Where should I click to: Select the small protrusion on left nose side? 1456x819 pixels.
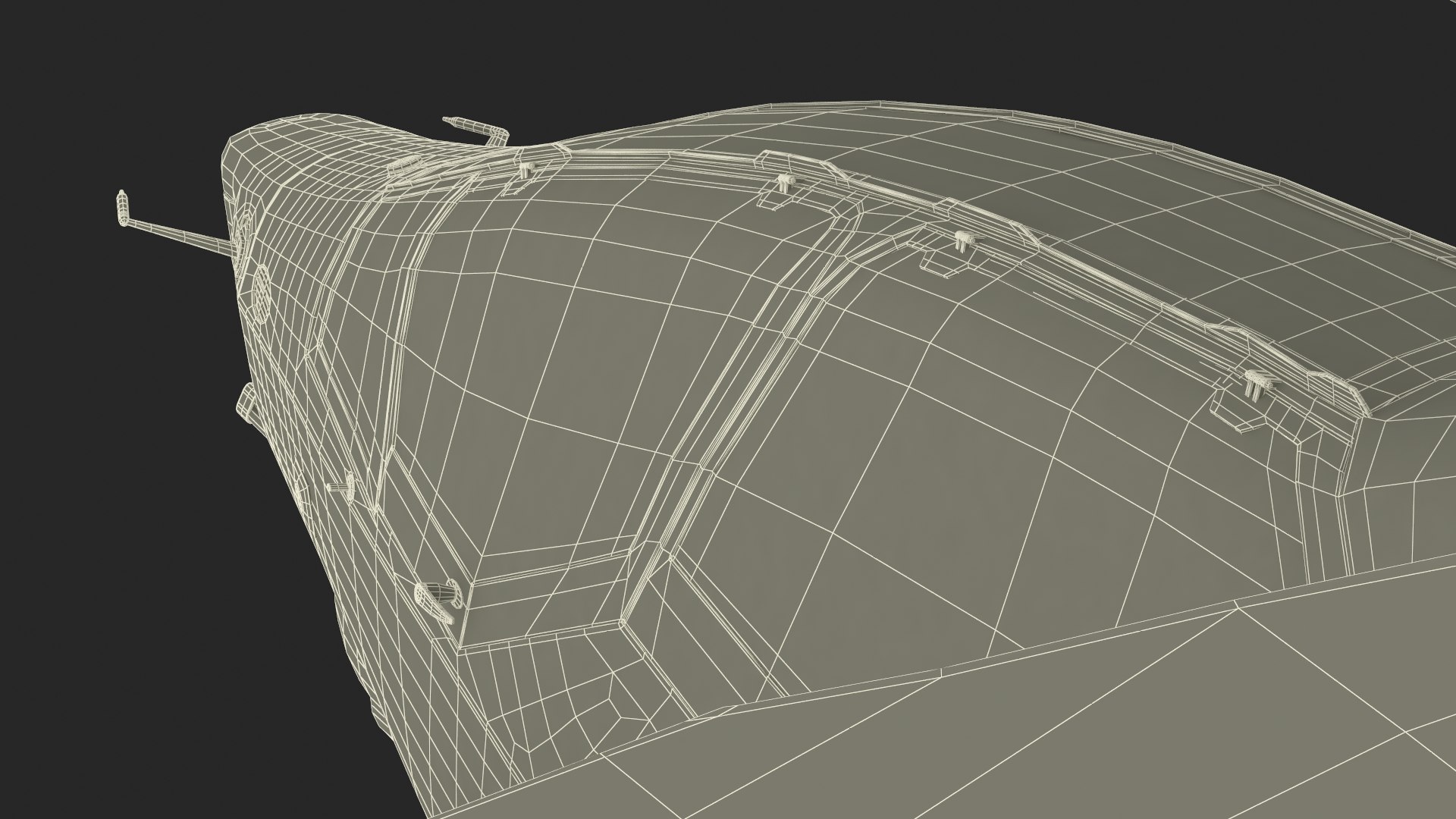[x=247, y=402]
